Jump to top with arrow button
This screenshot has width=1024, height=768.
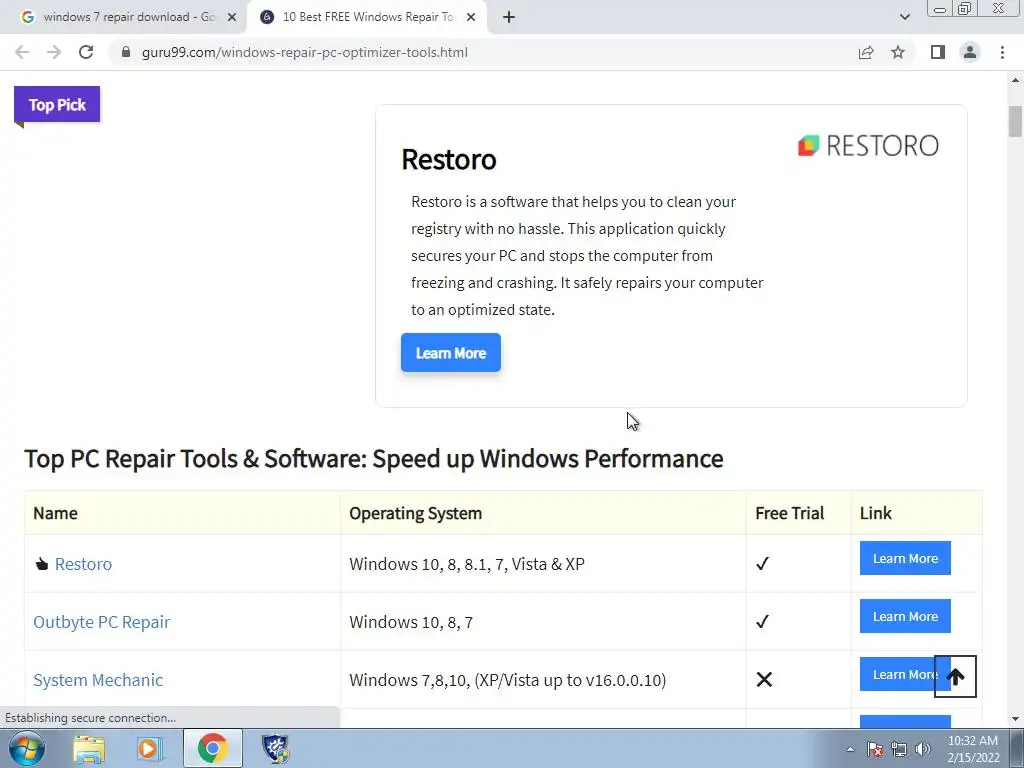[955, 677]
